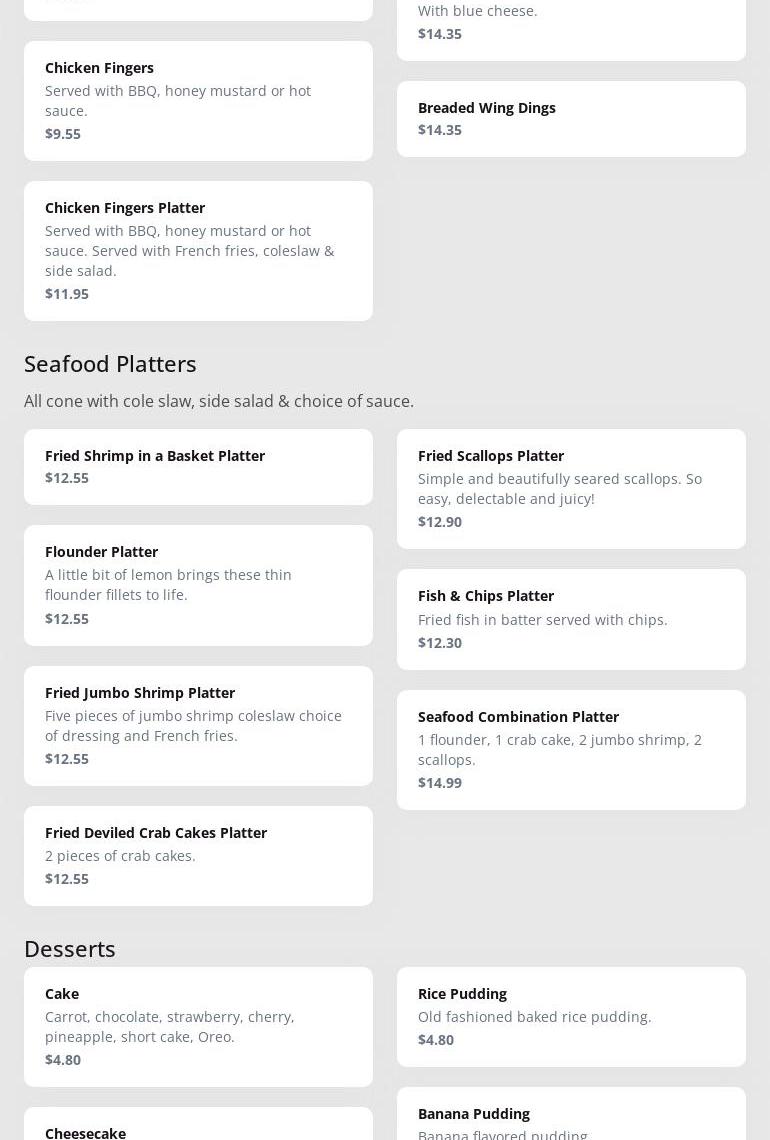Open the Cake dessert item

(x=198, y=1026)
